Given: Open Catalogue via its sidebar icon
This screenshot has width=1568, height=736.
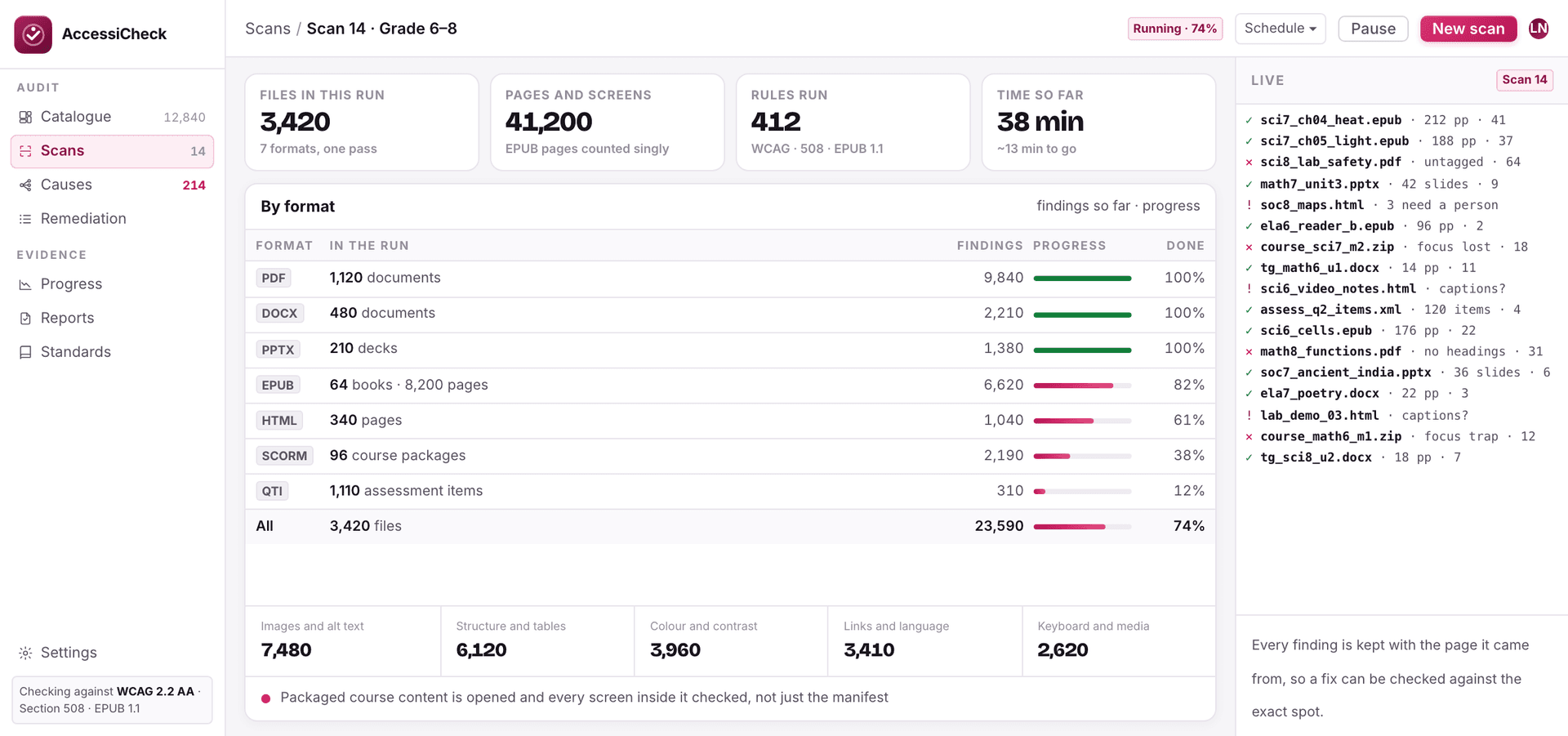Looking at the screenshot, I should tap(25, 117).
